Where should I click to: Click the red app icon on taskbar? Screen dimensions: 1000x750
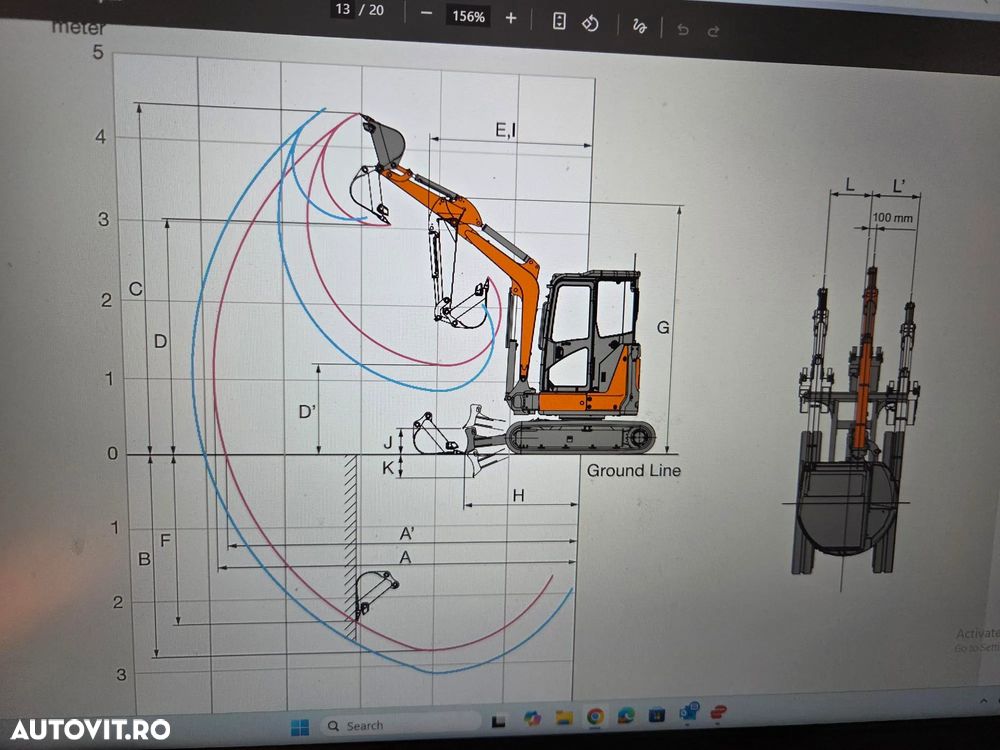pyautogui.click(x=719, y=712)
